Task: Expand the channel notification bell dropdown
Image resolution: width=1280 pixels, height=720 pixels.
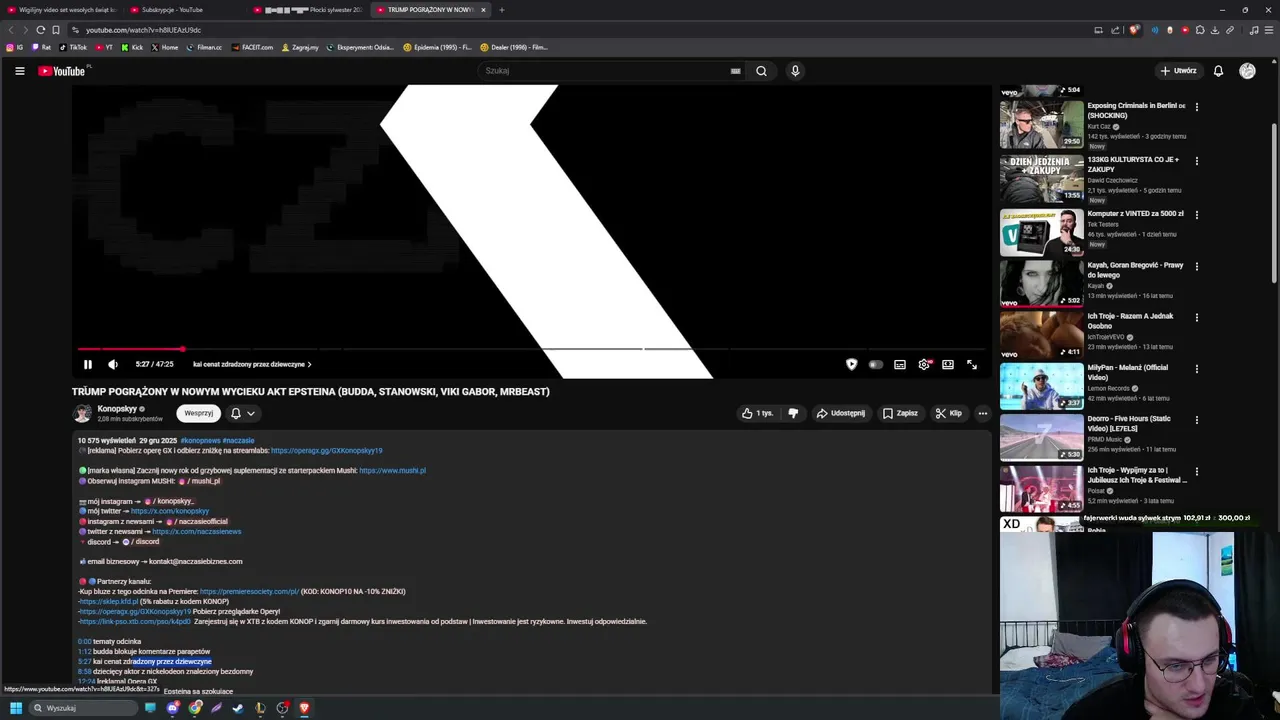Action: click(x=243, y=413)
